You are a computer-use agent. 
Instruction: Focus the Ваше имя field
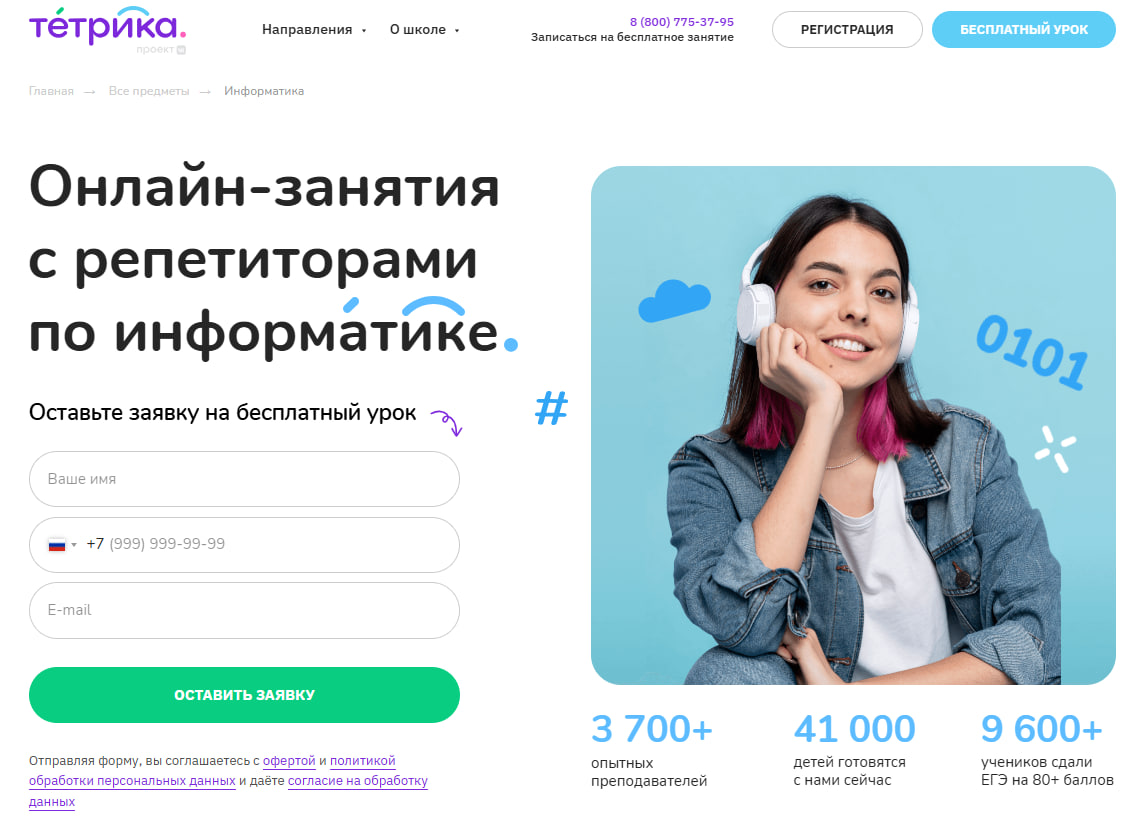244,479
